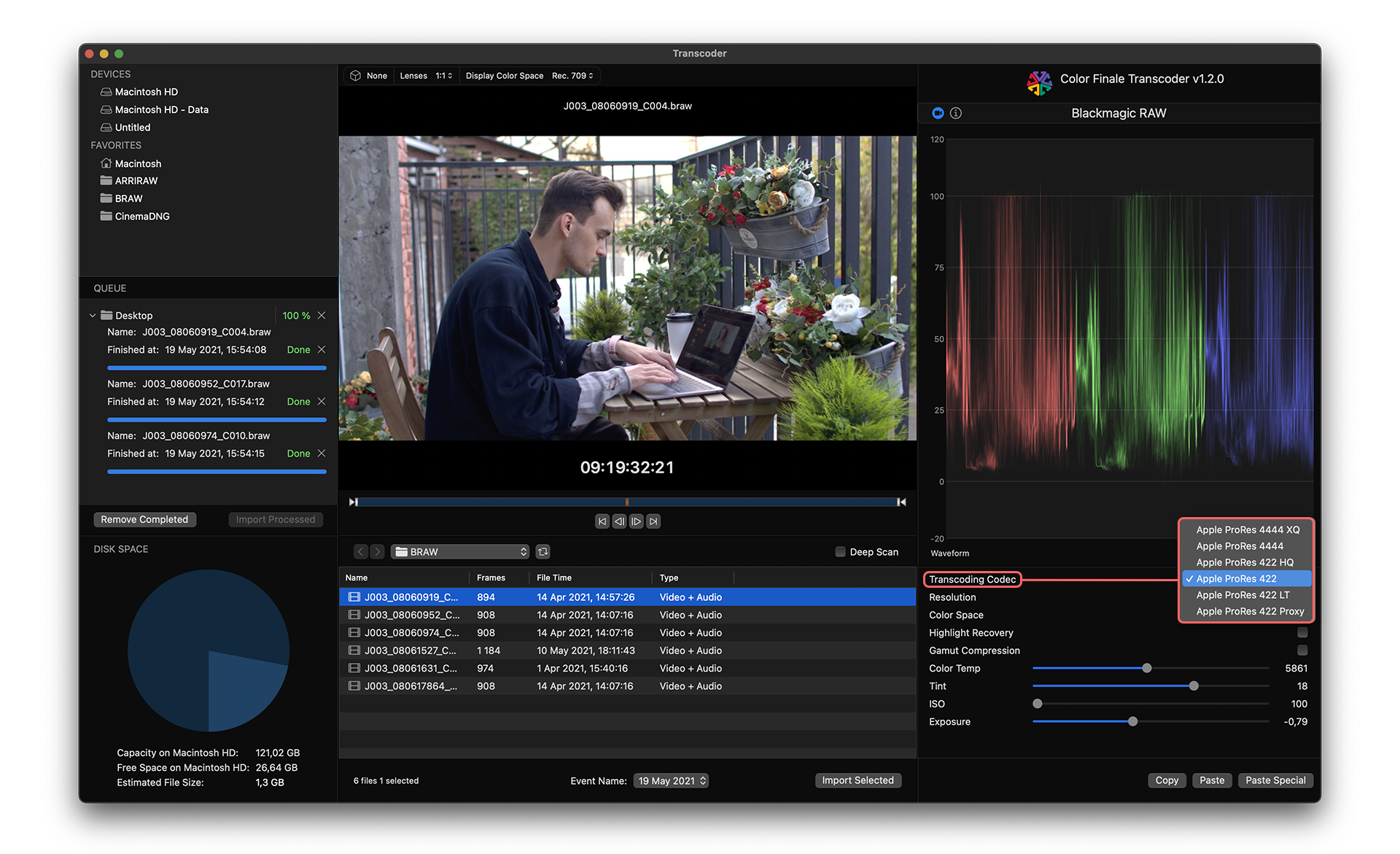Select Macintosh HD - Data device

[x=155, y=109]
